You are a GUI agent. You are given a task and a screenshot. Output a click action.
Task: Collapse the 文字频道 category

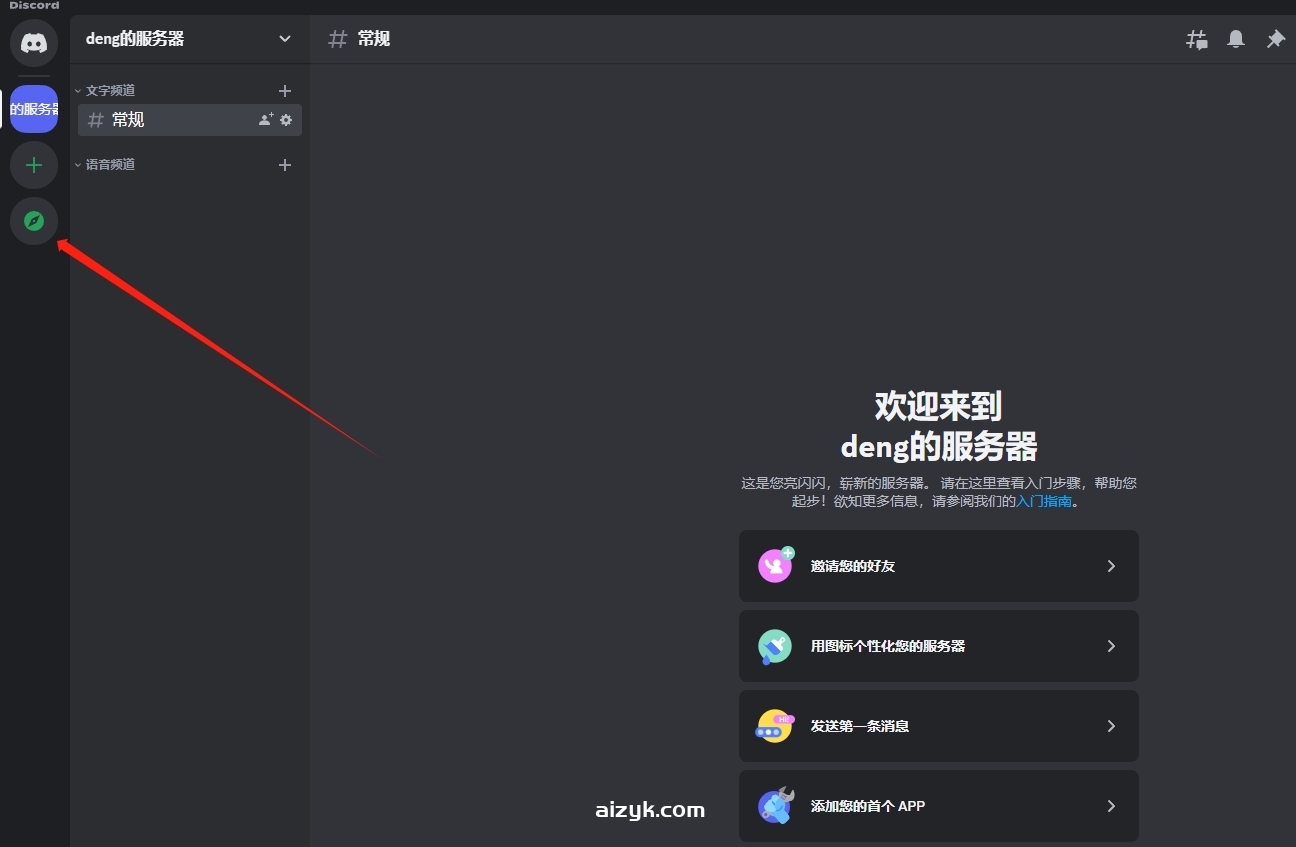(109, 91)
